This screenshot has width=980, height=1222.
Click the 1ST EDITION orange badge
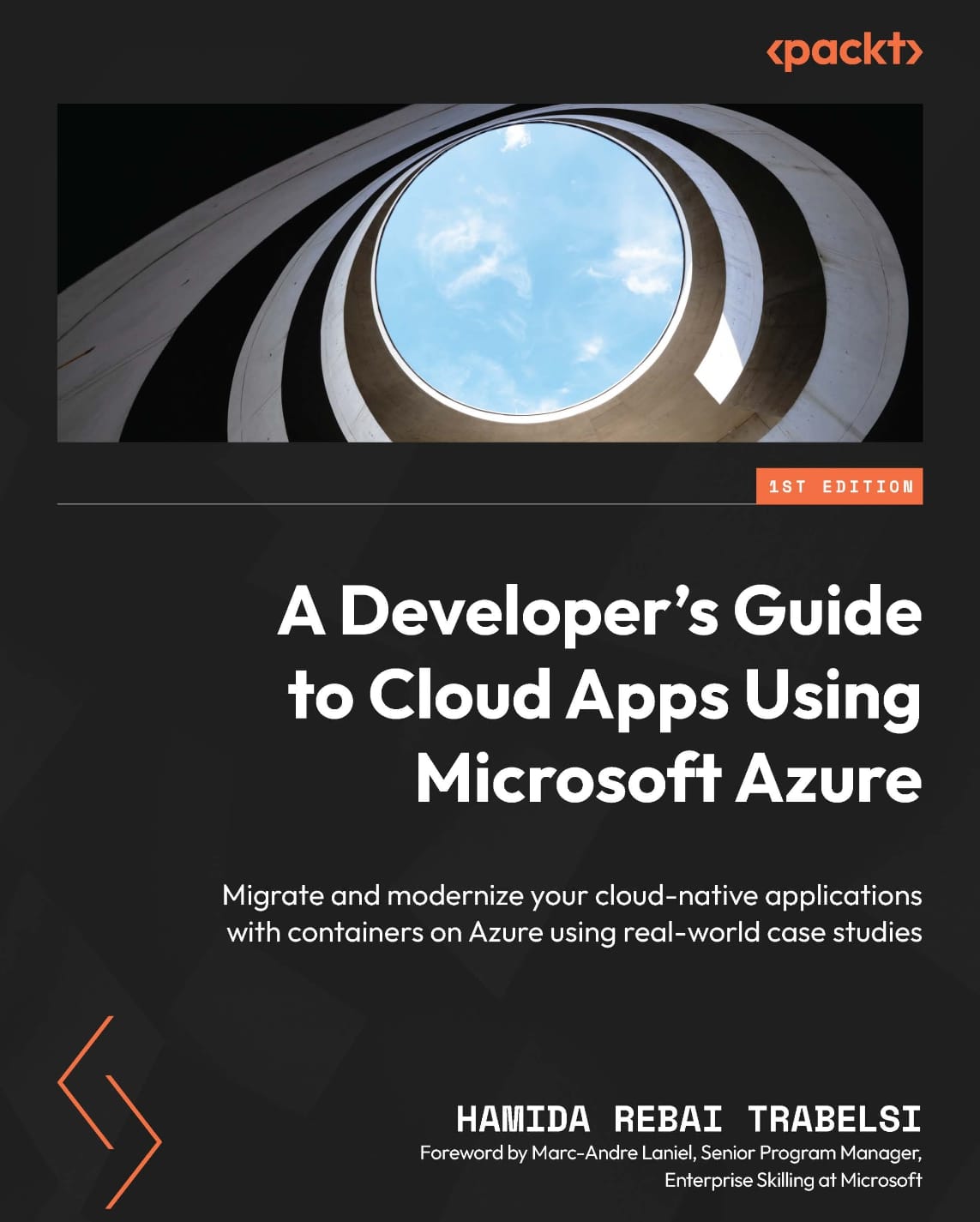tap(839, 486)
